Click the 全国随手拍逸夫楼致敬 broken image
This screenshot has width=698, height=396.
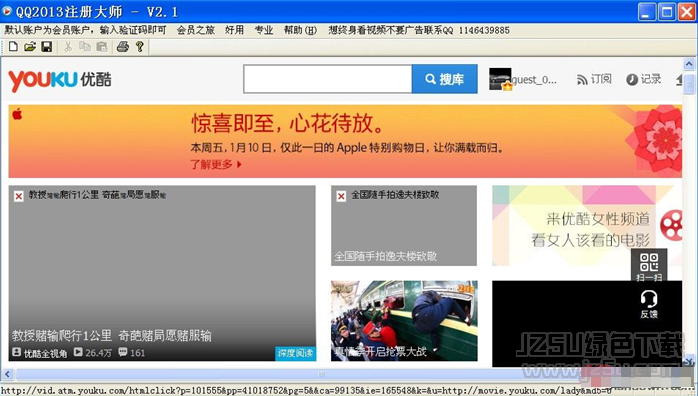[404, 226]
